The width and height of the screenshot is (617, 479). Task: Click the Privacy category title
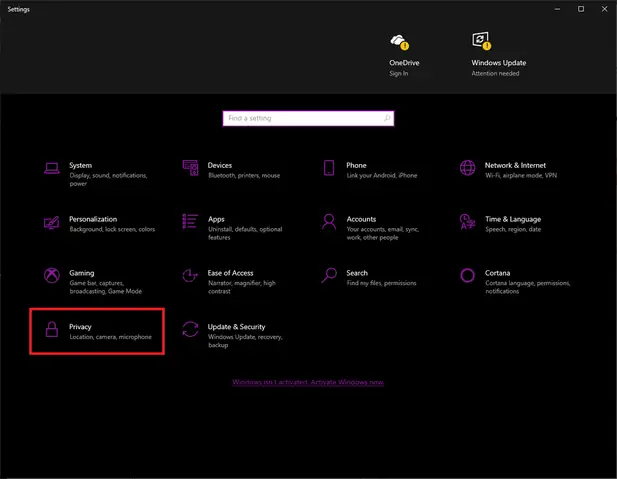(80, 327)
